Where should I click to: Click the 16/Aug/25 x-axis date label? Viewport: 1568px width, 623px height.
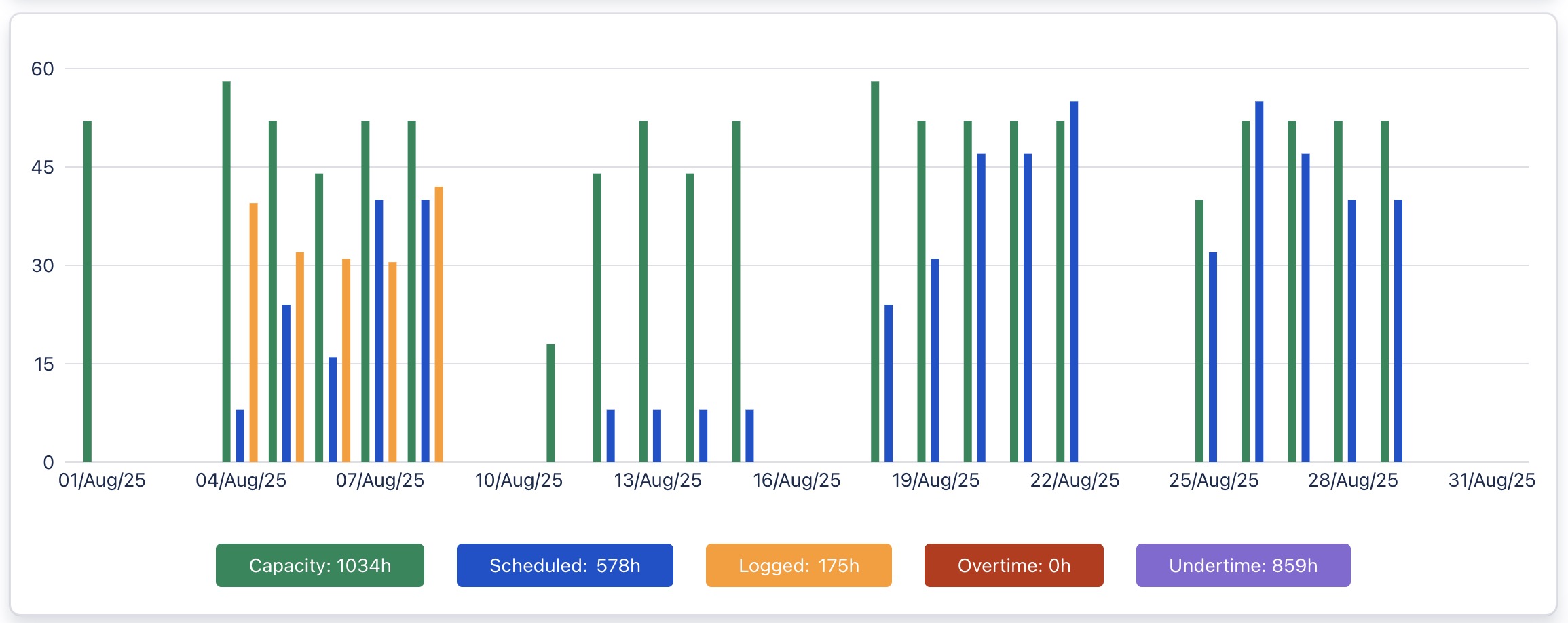(796, 480)
